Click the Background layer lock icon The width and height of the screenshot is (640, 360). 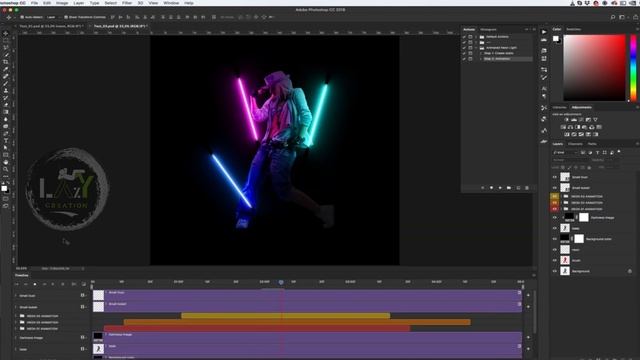629,271
